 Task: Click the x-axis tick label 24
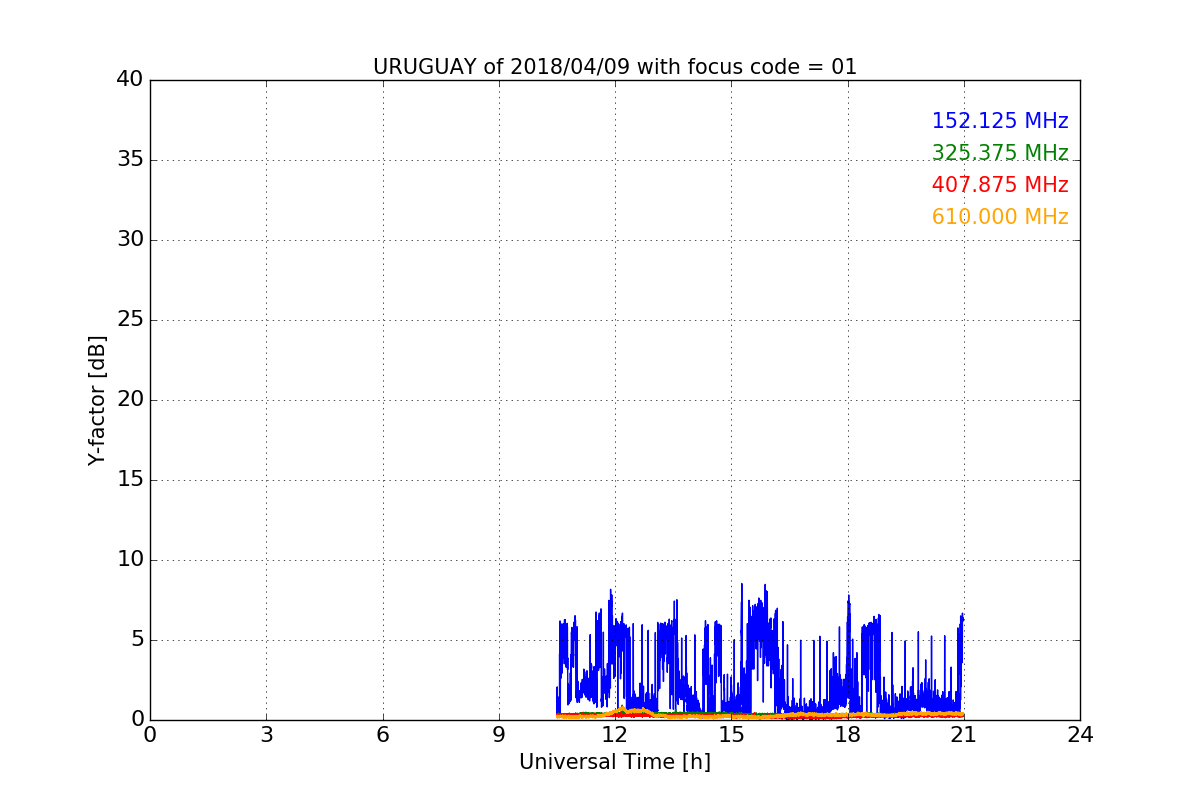[x=1080, y=735]
